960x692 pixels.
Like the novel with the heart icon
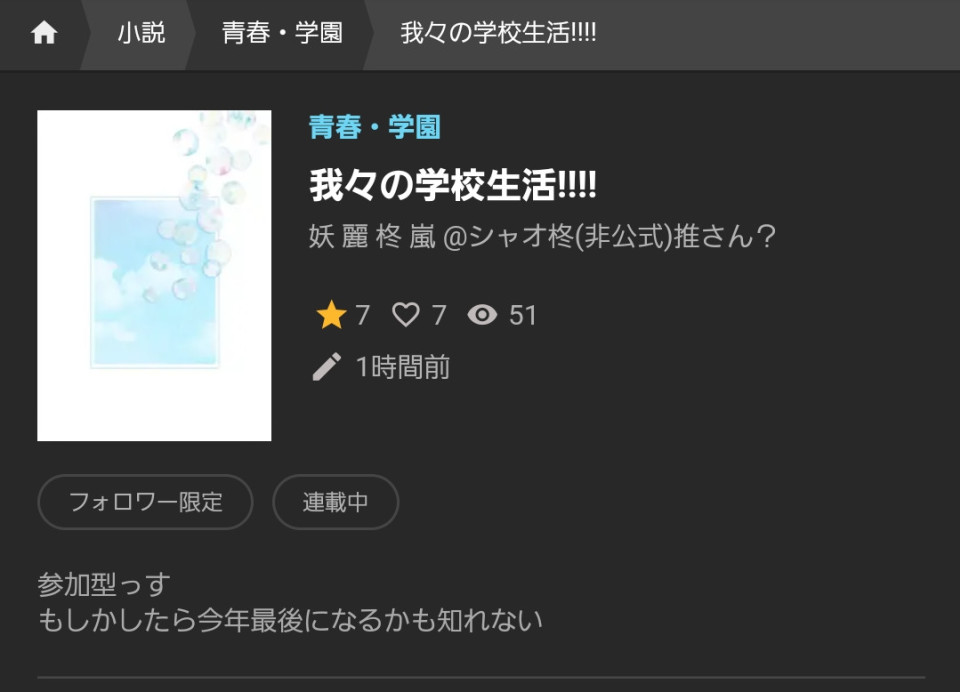point(406,315)
